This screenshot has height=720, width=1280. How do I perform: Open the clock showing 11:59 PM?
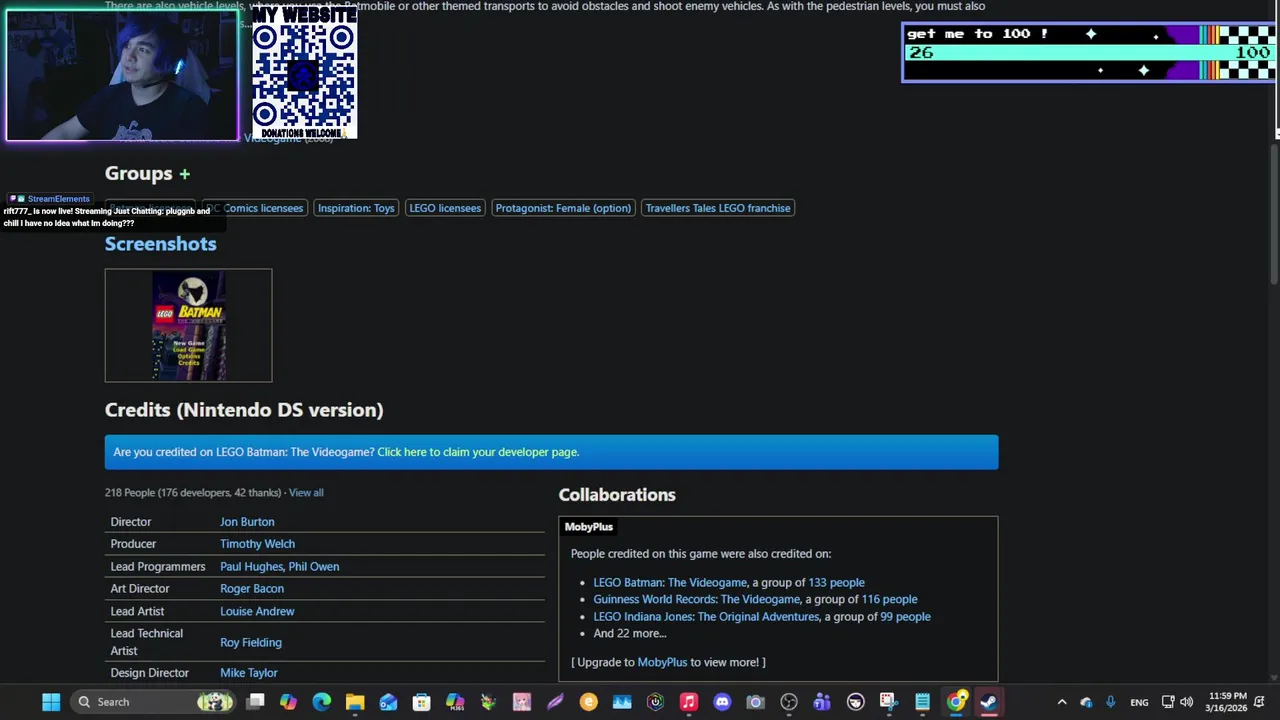coord(1227,702)
